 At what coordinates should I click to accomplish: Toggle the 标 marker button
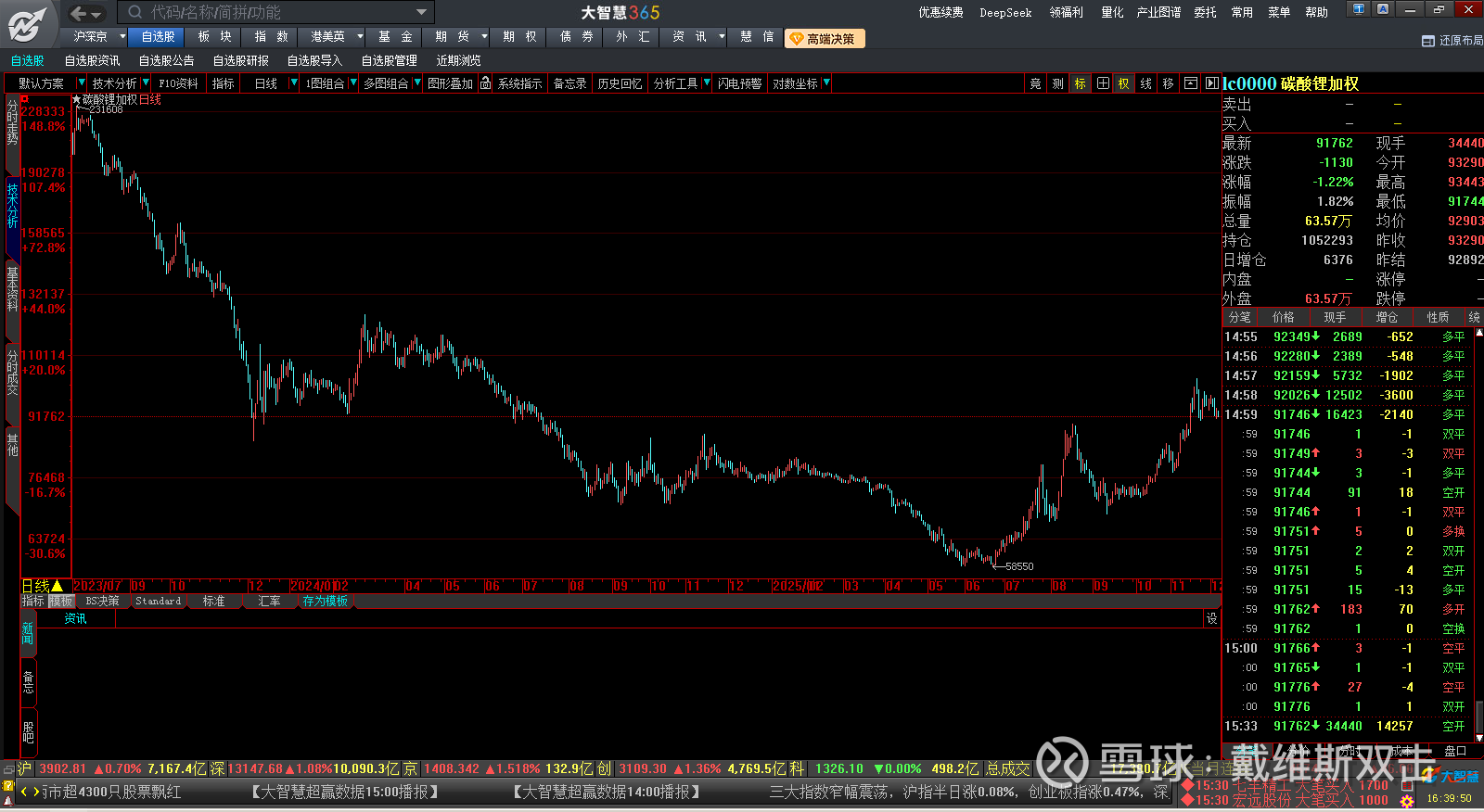point(1080,83)
